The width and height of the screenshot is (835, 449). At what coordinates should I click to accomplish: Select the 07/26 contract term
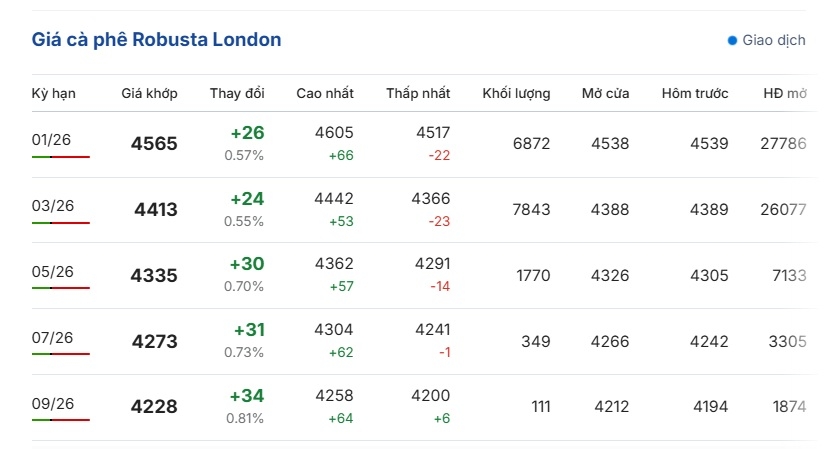pyautogui.click(x=53, y=338)
